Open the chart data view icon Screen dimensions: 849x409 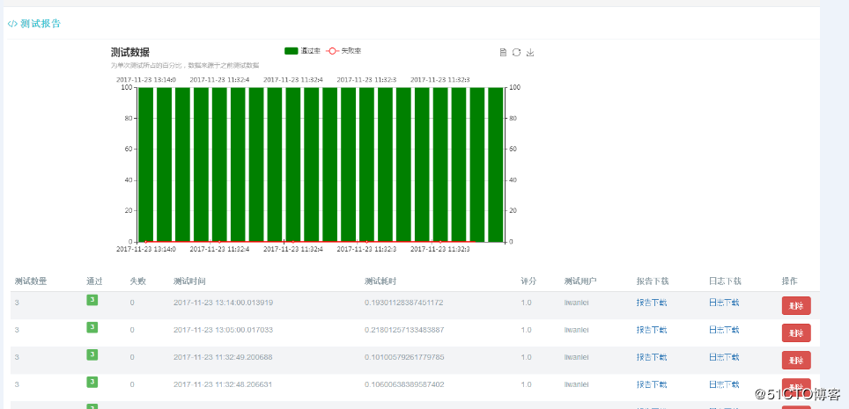point(503,53)
